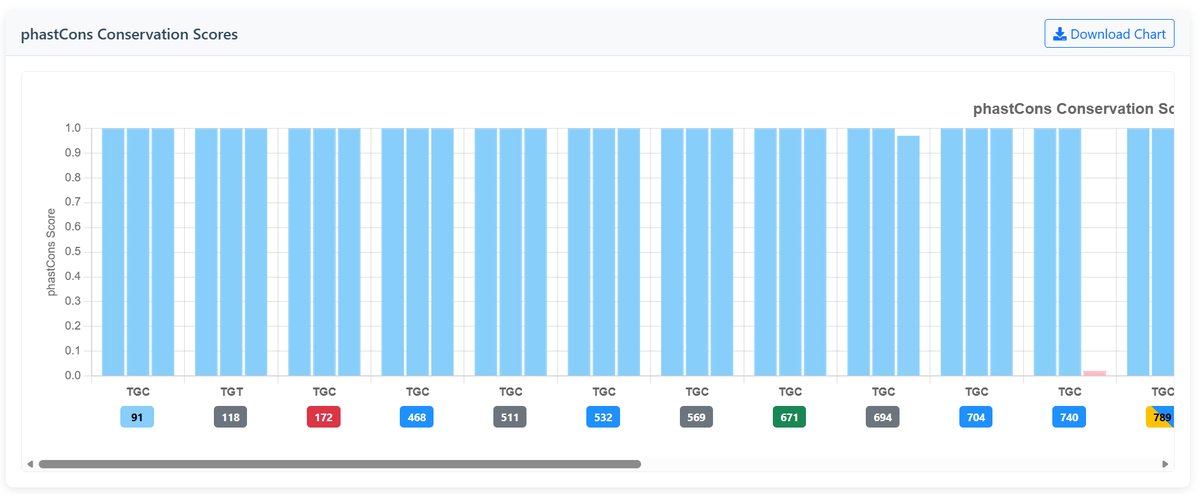Click the Download Chart button
The width and height of the screenshot is (1200, 495).
point(1109,34)
